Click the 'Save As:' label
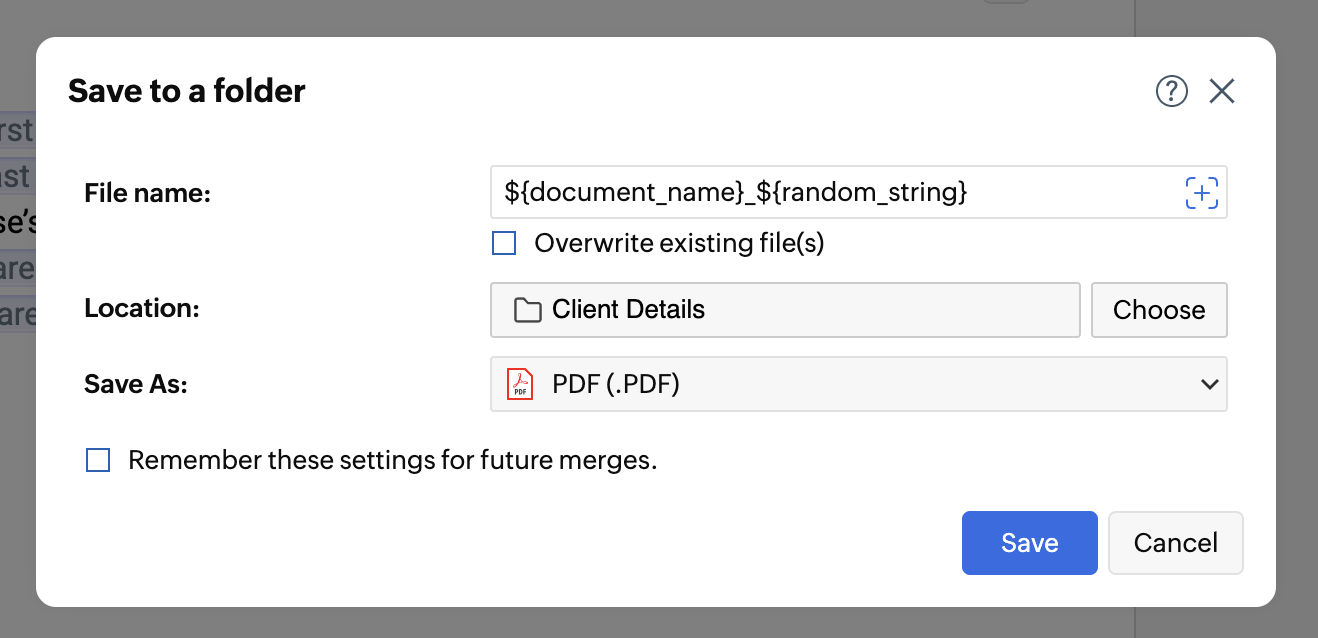1318x638 pixels. tap(136, 385)
